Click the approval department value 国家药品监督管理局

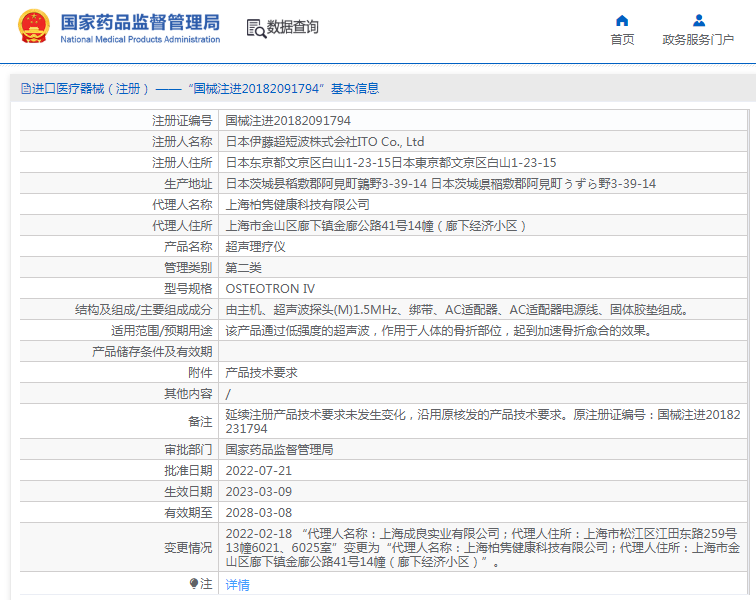(279, 450)
